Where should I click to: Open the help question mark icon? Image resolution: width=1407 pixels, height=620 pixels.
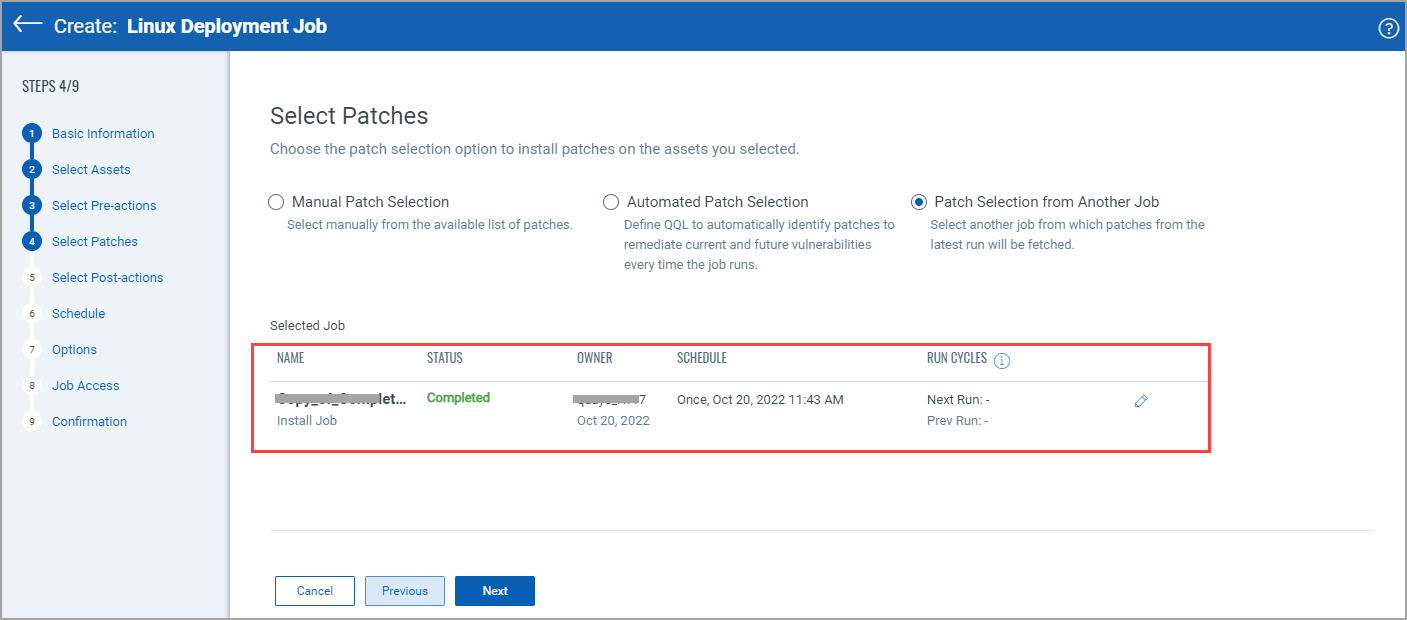tap(1388, 28)
